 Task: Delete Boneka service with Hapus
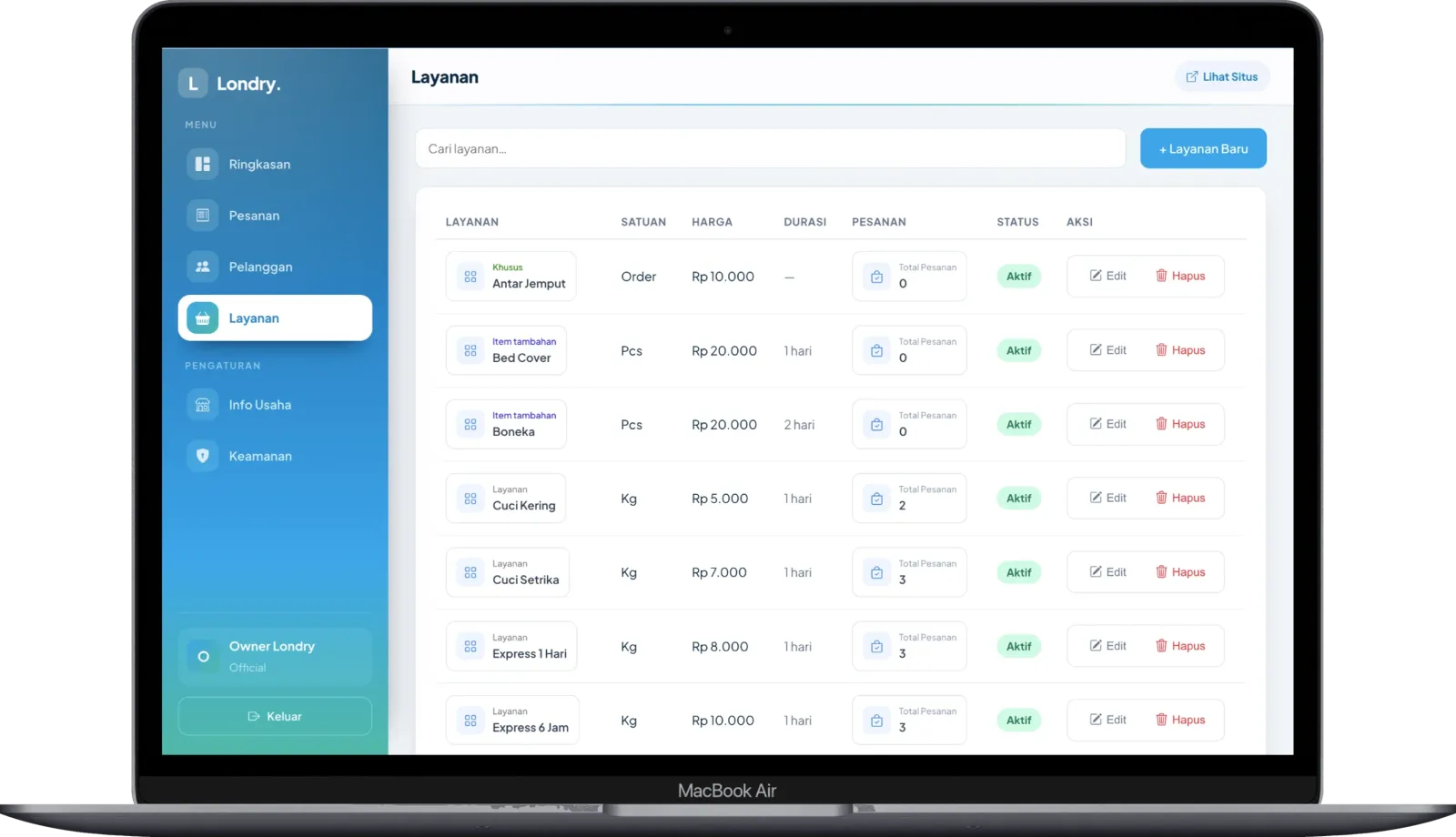pos(1180,424)
